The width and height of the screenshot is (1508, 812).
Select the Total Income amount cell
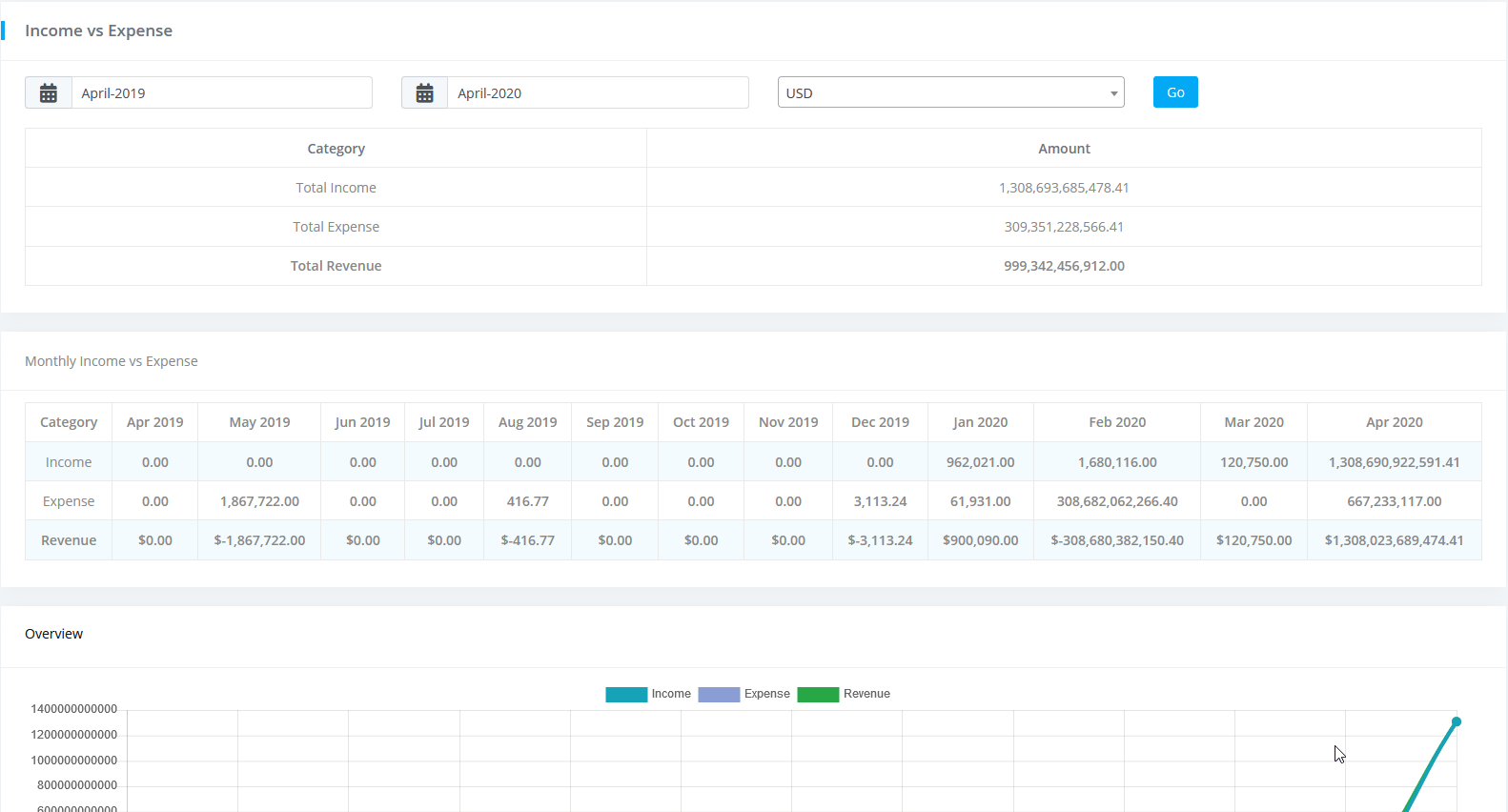point(1064,188)
